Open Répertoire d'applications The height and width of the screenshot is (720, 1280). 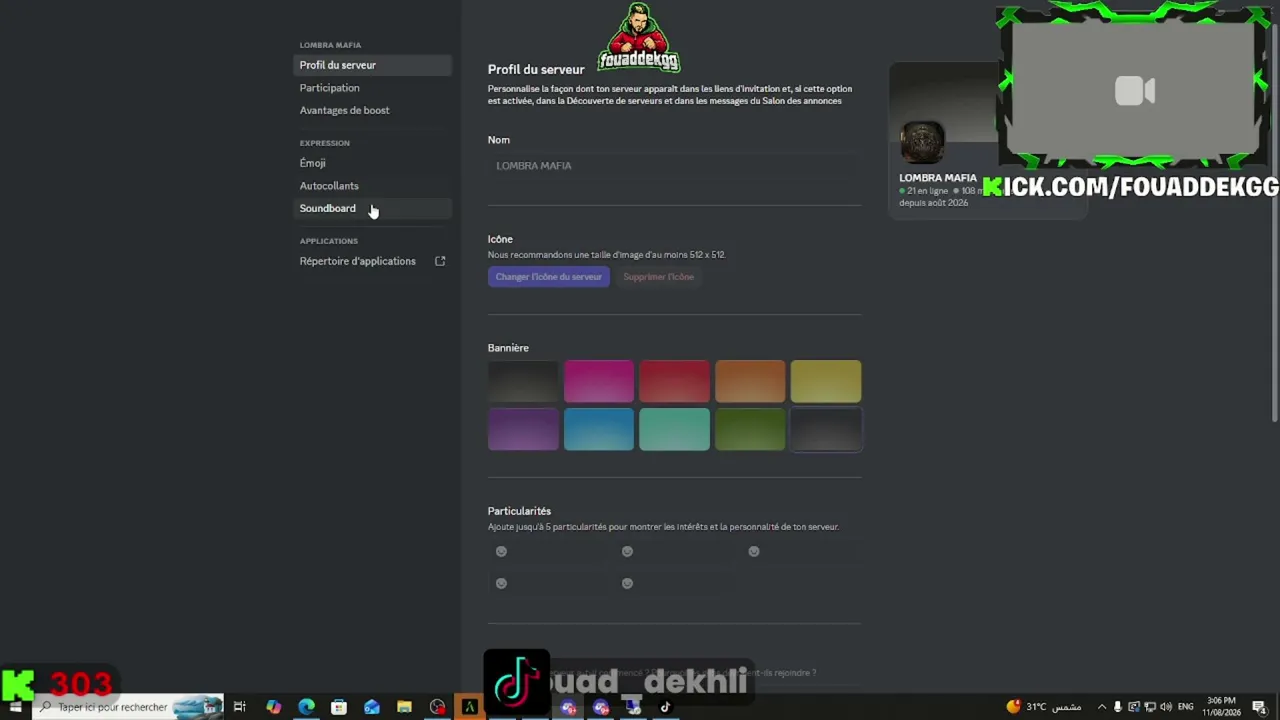[373, 261]
